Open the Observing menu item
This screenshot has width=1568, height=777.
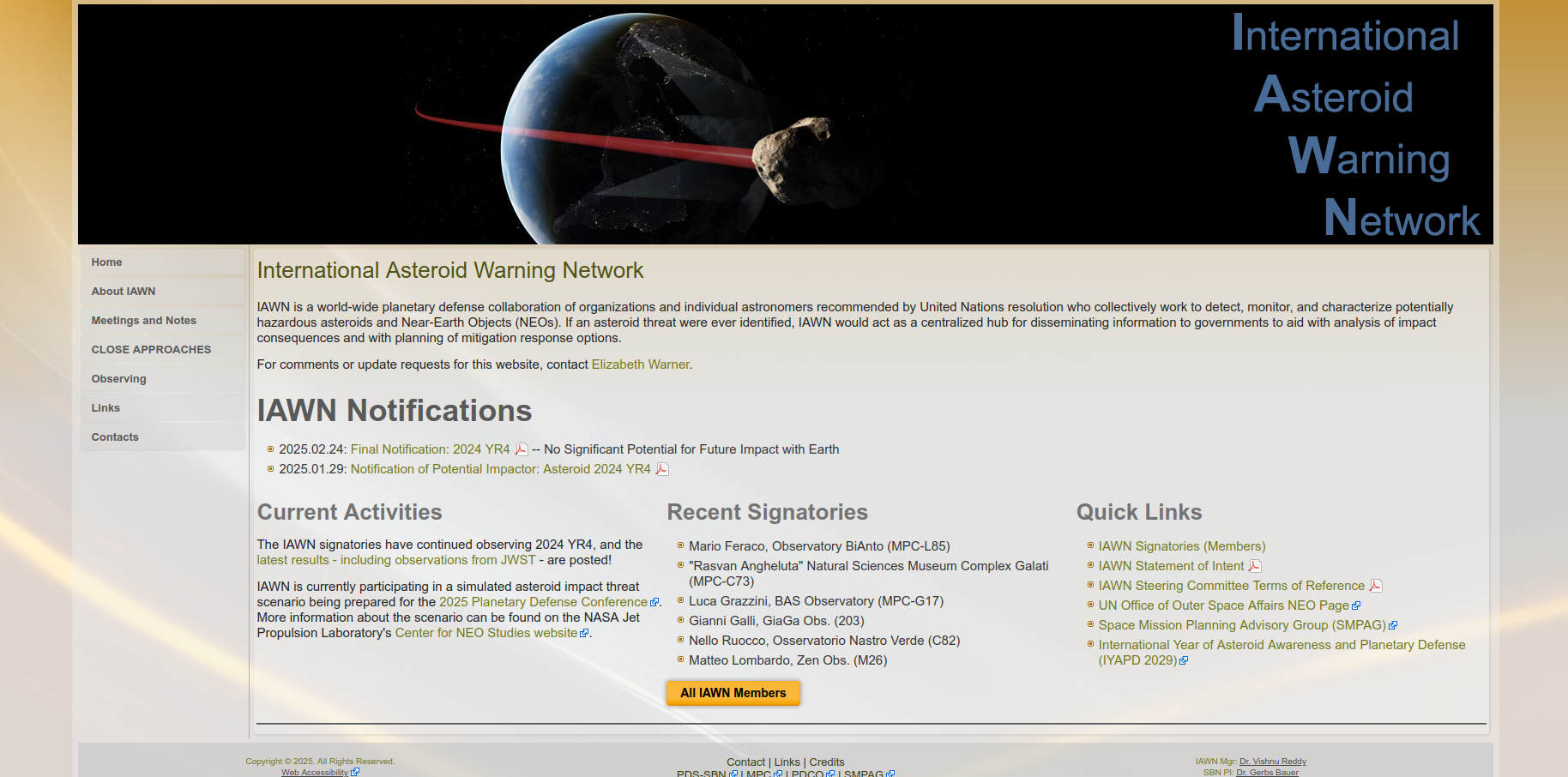click(118, 379)
